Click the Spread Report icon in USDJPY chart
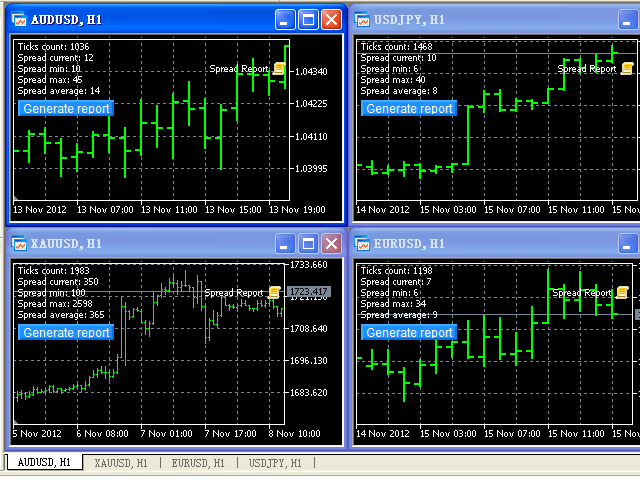Screen dimensions: 640x480 tap(627, 68)
